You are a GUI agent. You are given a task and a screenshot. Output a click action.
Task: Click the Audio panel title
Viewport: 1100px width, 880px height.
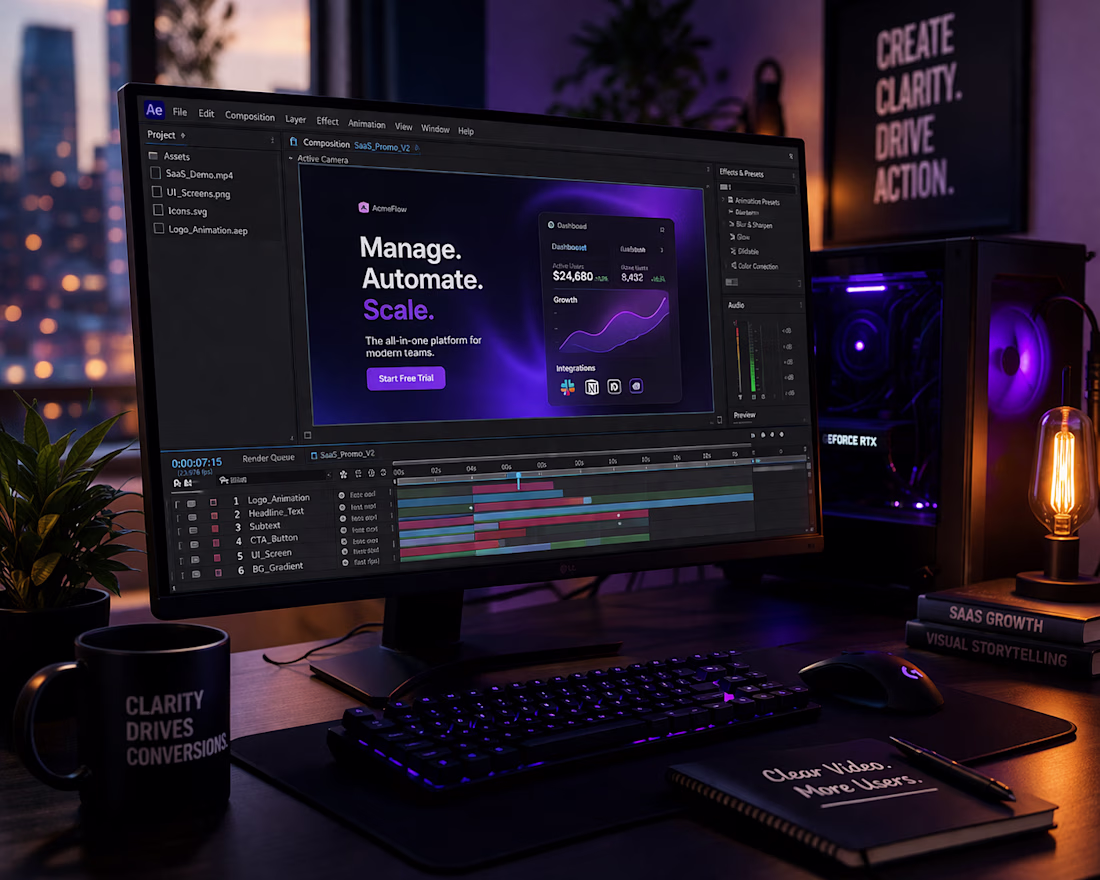click(x=736, y=305)
